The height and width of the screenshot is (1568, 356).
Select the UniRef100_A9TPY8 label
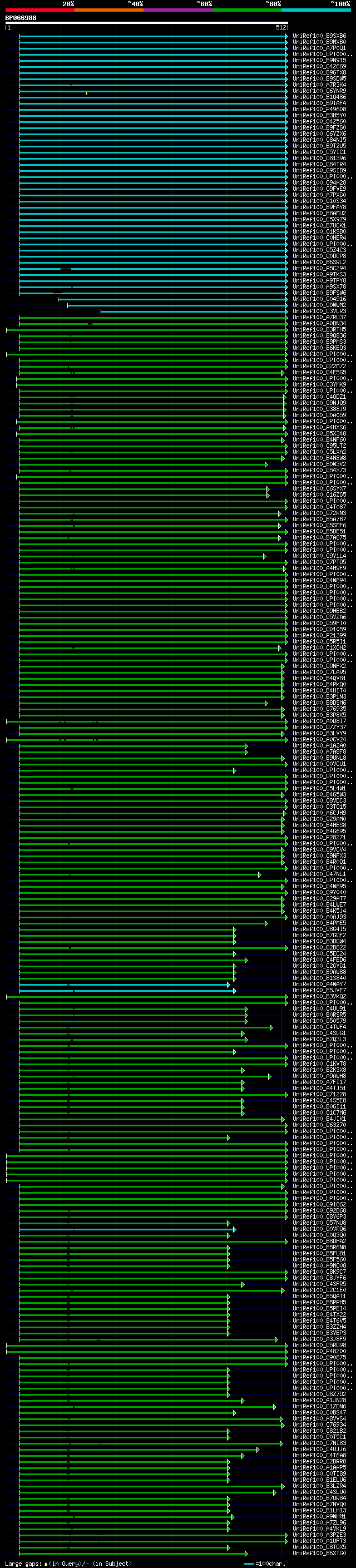pos(319,280)
